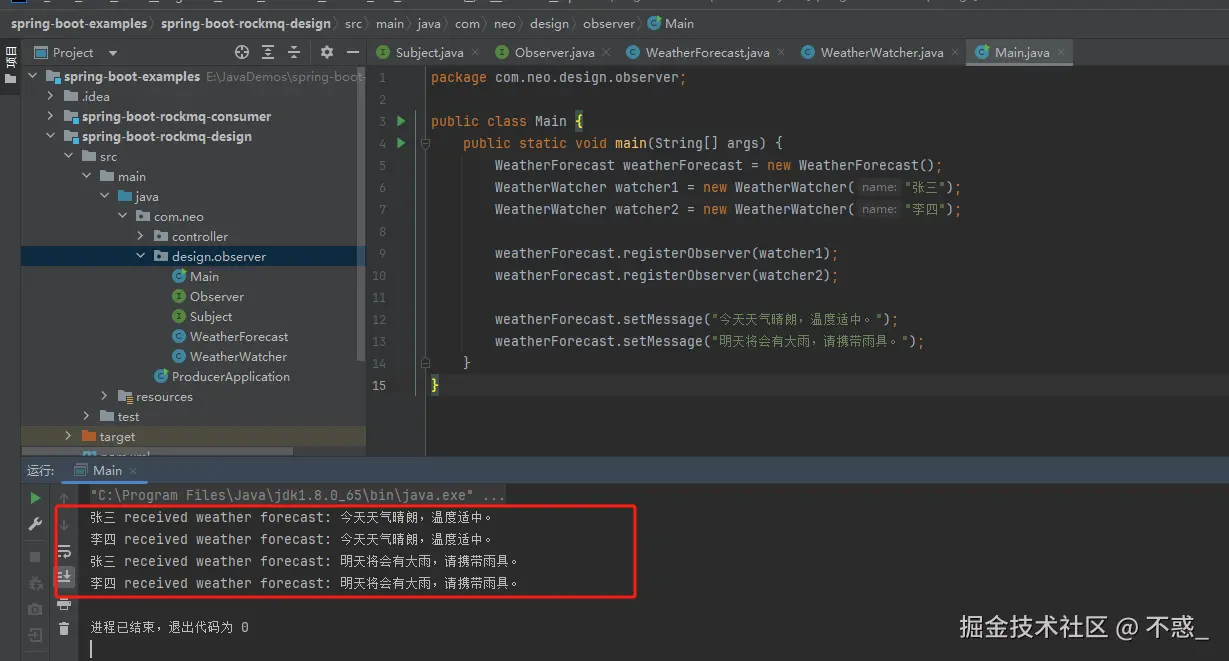This screenshot has width=1229, height=661.
Task: Click the locate opened file icon
Action: pos(242,52)
